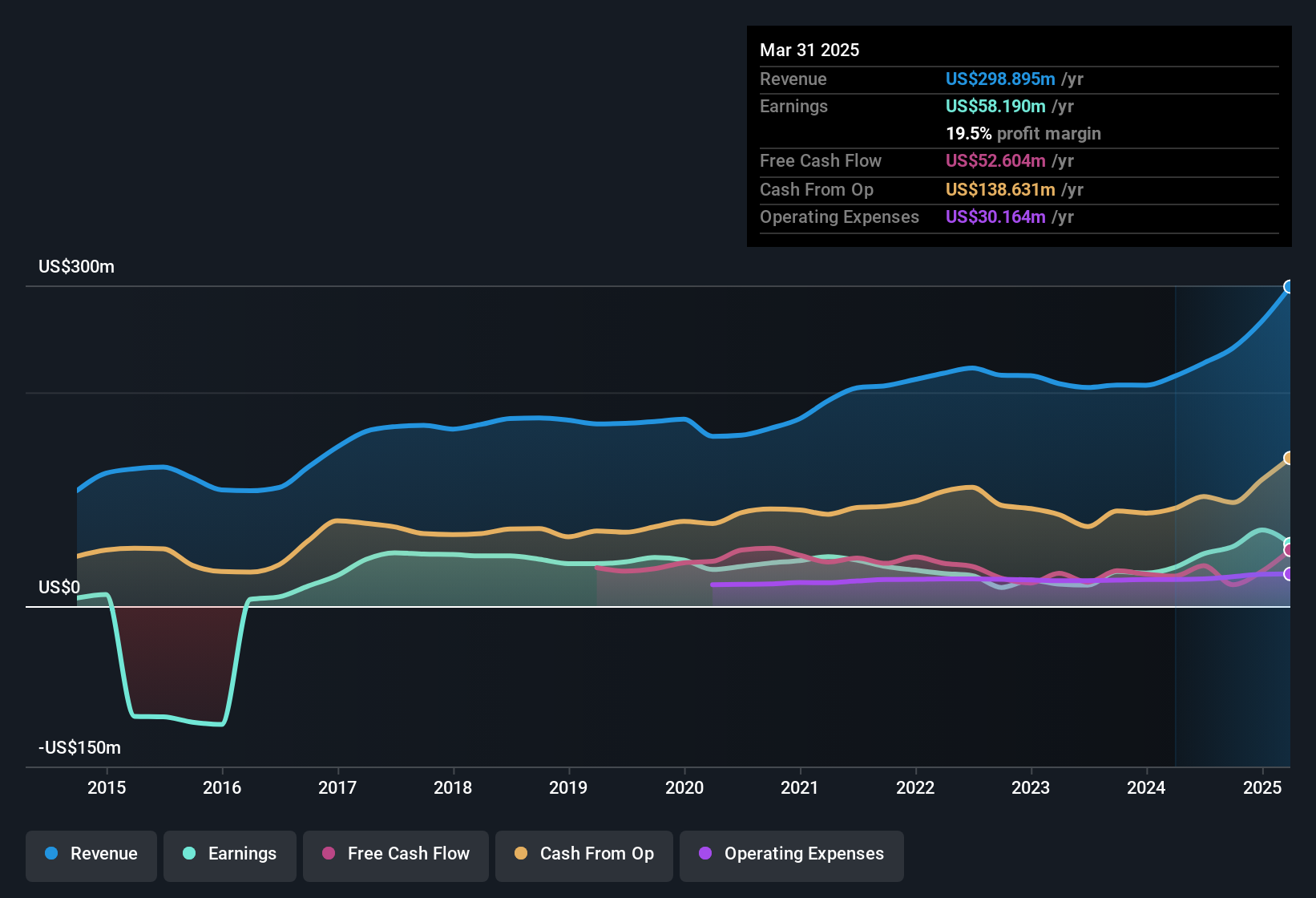Click the 19.5% profit margin text
This screenshot has width=1316, height=898.
(x=1023, y=133)
